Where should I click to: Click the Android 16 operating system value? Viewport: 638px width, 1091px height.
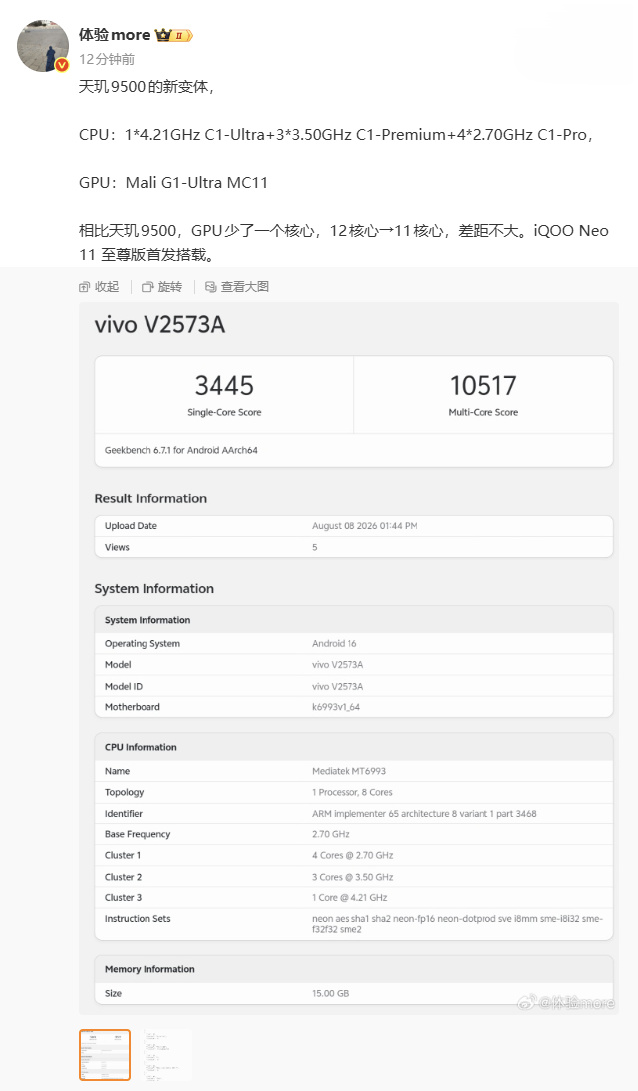click(334, 644)
